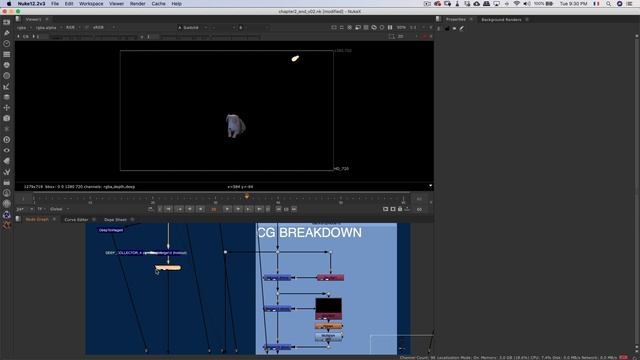Open the Global frame range dropdown
This screenshot has width=640, height=360.
pos(60,209)
